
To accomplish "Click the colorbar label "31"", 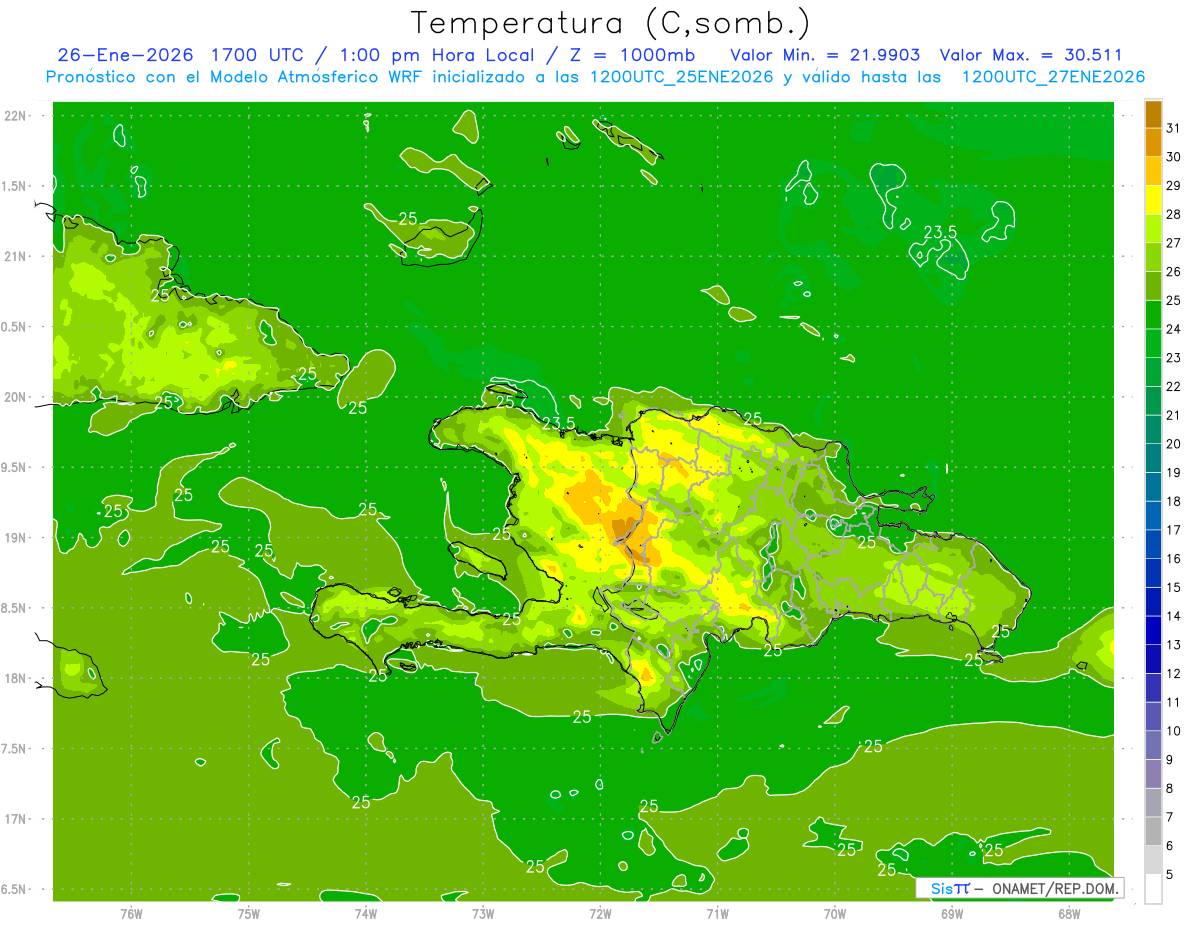I will (x=1174, y=128).
